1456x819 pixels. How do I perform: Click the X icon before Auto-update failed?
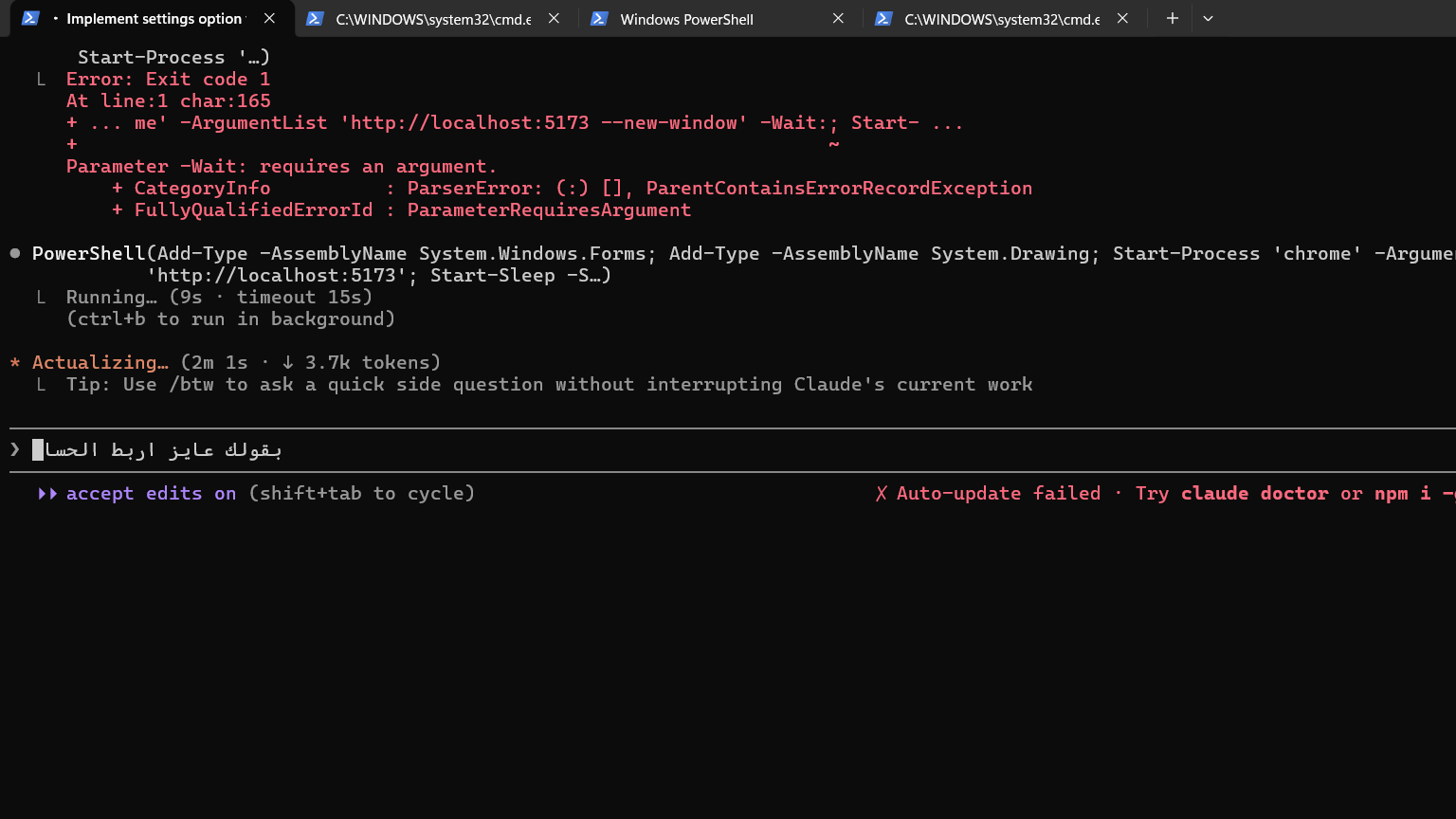click(x=882, y=494)
